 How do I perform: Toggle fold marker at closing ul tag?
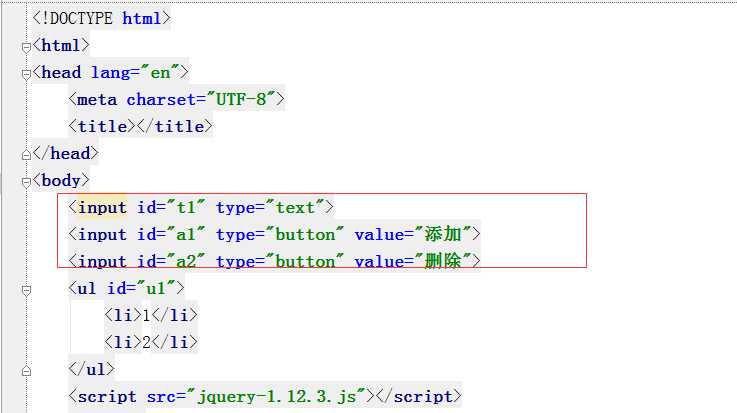pos(26,371)
